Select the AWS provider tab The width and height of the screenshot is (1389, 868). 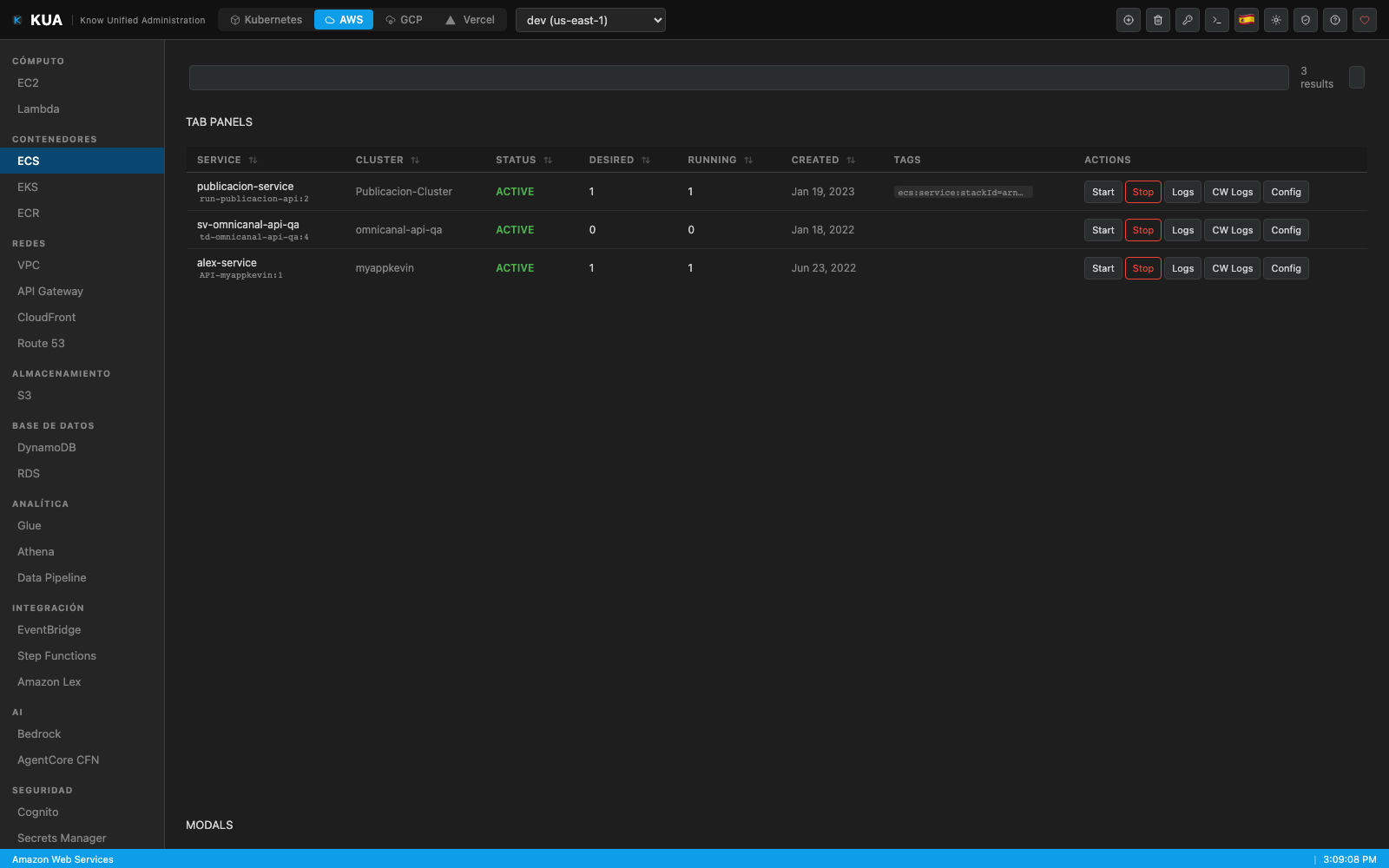tap(344, 20)
